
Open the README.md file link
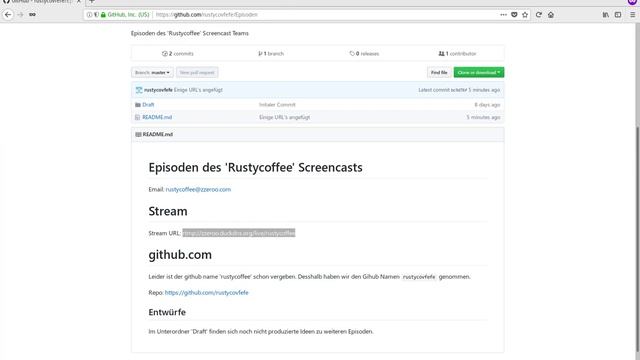[157, 118]
